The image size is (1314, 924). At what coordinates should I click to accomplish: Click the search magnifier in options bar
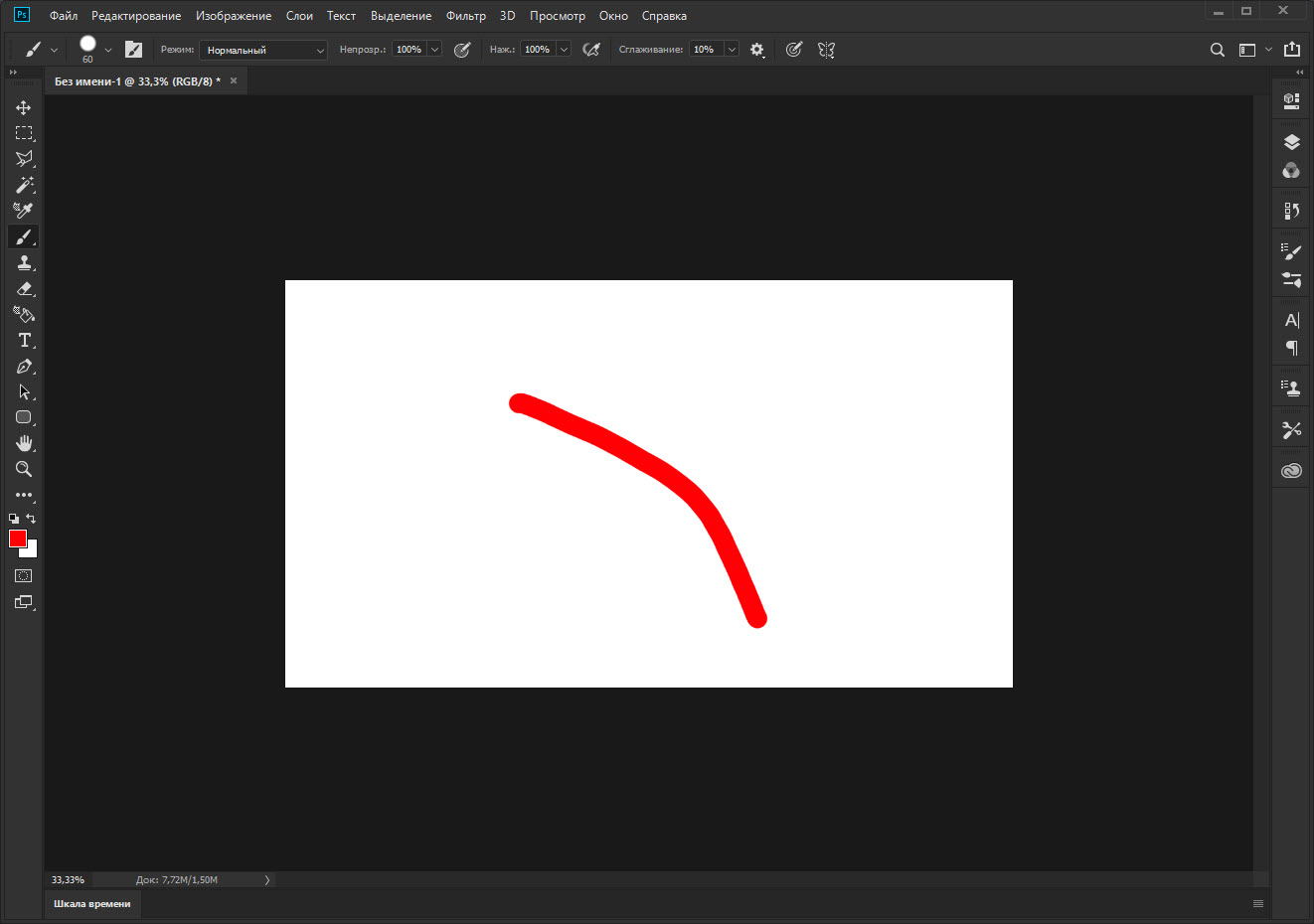1217,50
